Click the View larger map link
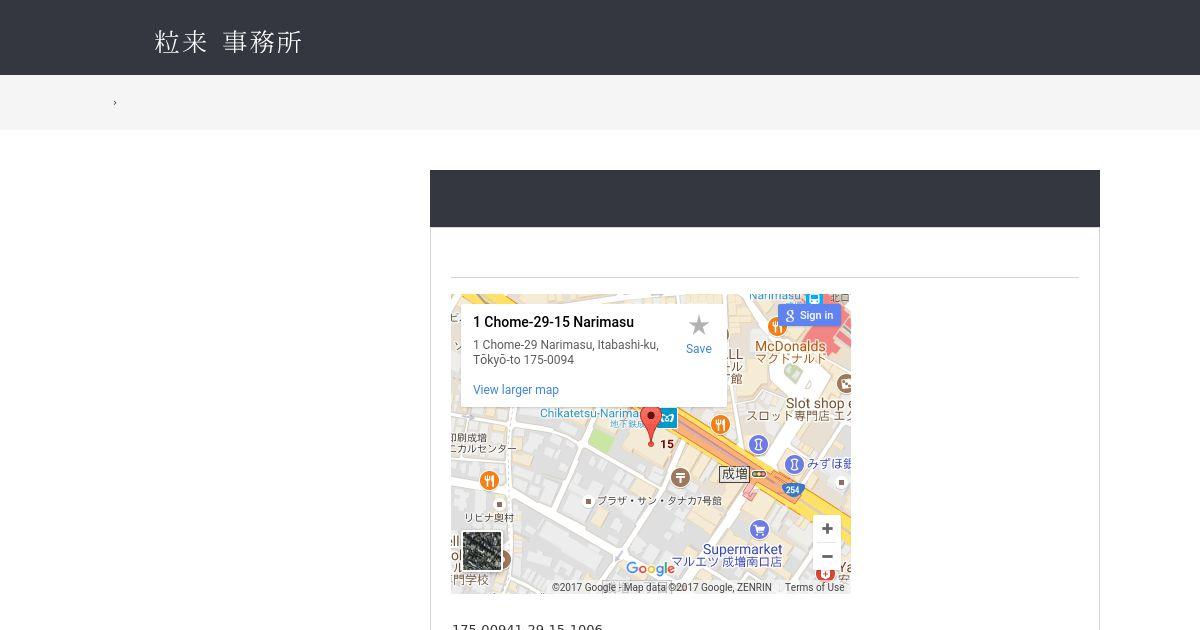 (x=516, y=390)
